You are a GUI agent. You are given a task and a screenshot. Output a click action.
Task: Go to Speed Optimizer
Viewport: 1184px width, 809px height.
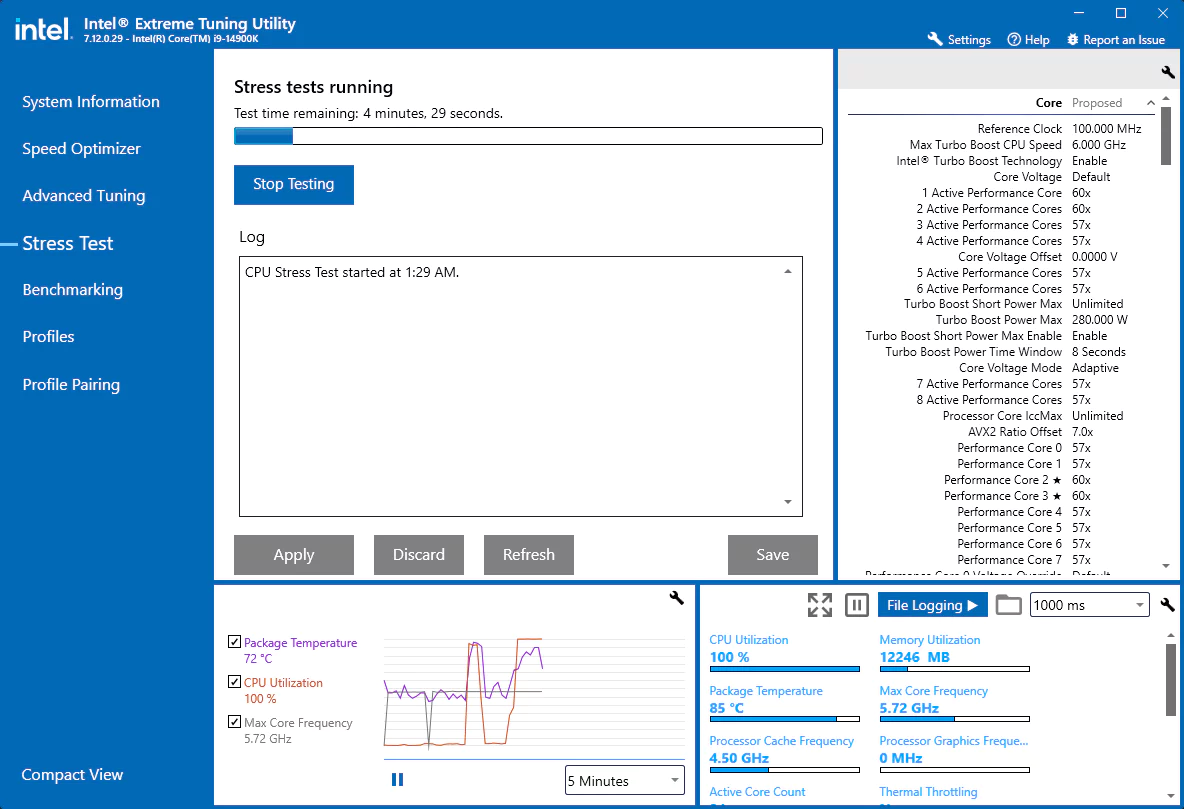pyautogui.click(x=82, y=148)
